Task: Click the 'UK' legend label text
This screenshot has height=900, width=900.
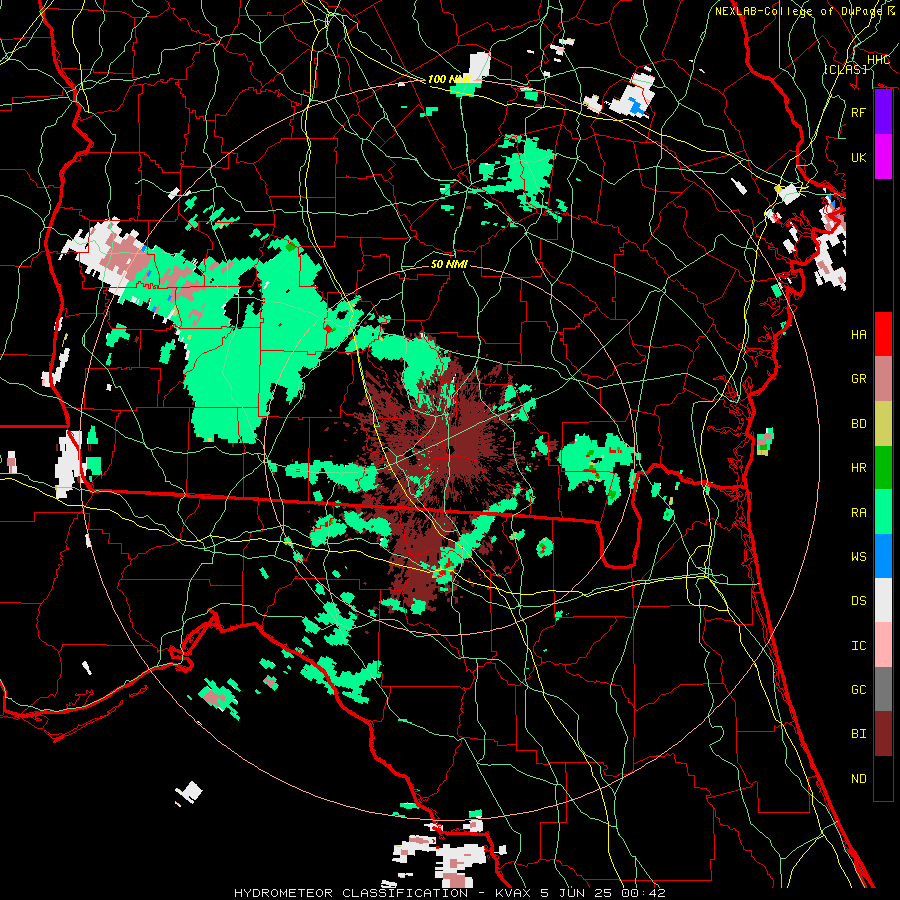Action: point(858,157)
